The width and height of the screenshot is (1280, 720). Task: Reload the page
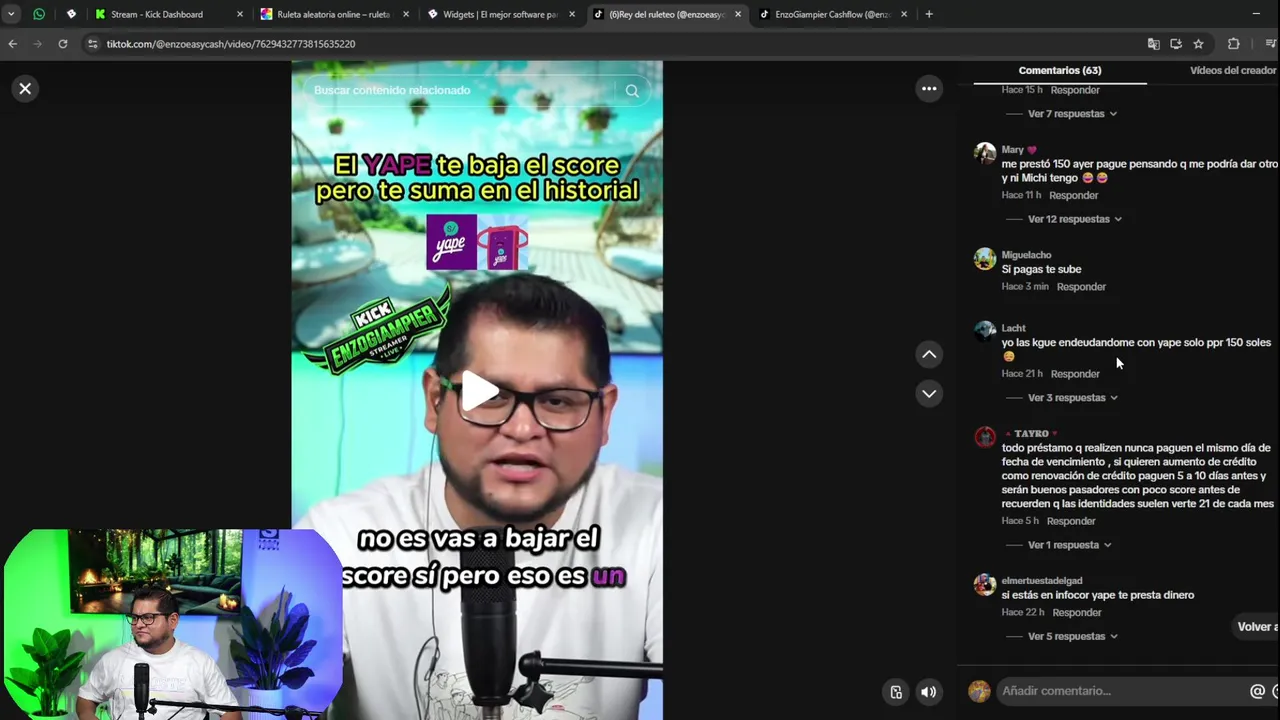pyautogui.click(x=62, y=44)
